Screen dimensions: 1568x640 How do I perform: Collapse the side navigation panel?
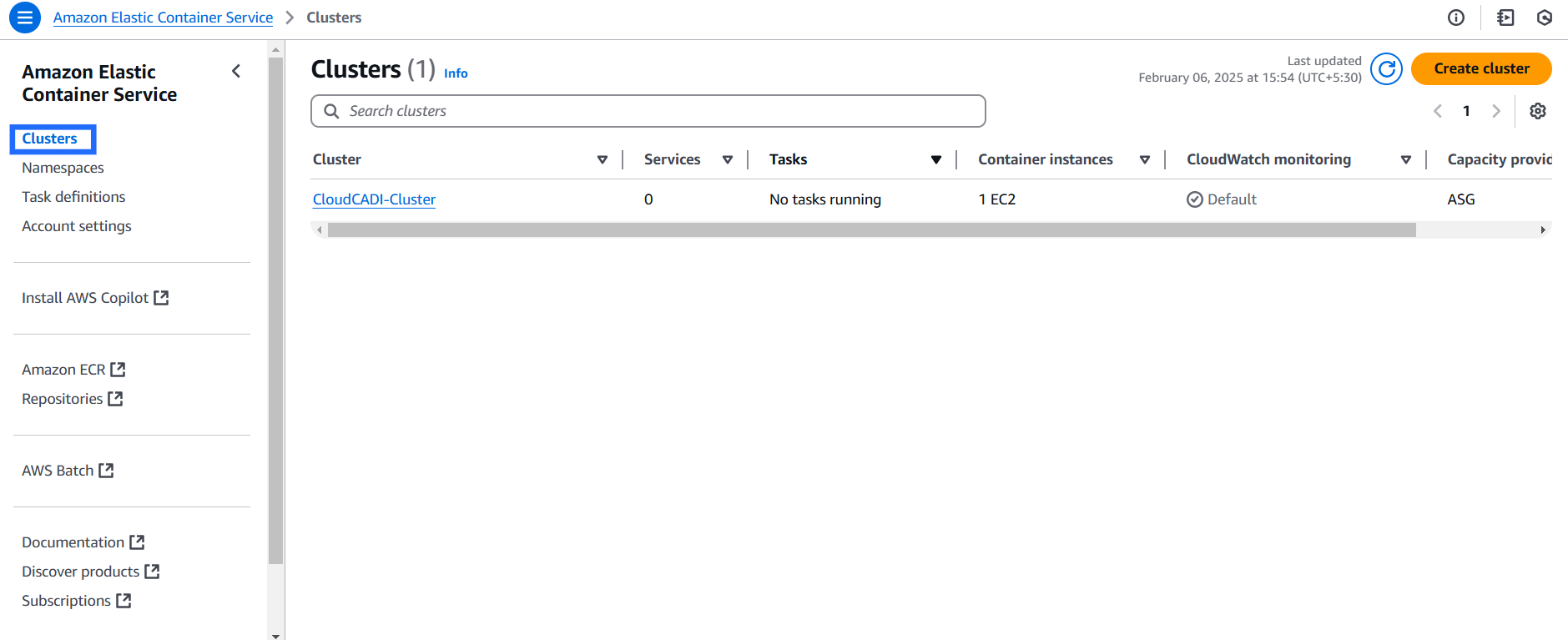[236, 72]
